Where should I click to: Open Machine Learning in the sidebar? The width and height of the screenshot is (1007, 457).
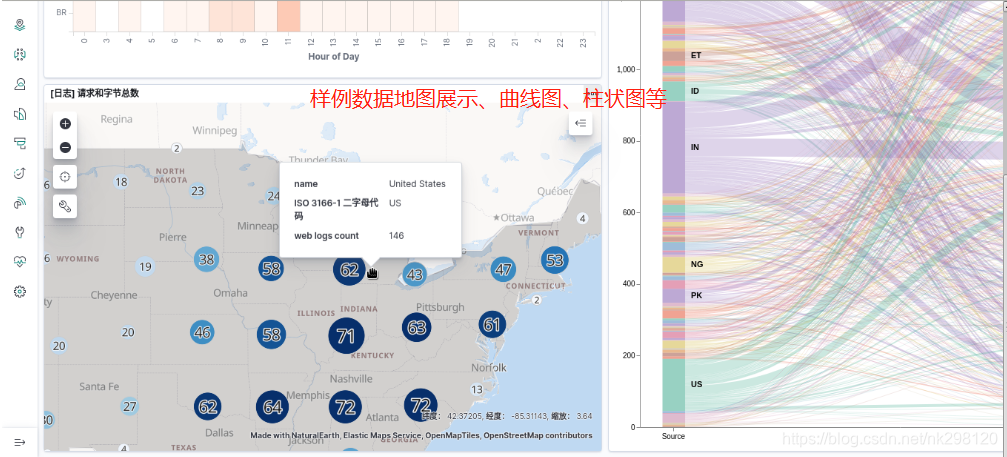point(20,55)
